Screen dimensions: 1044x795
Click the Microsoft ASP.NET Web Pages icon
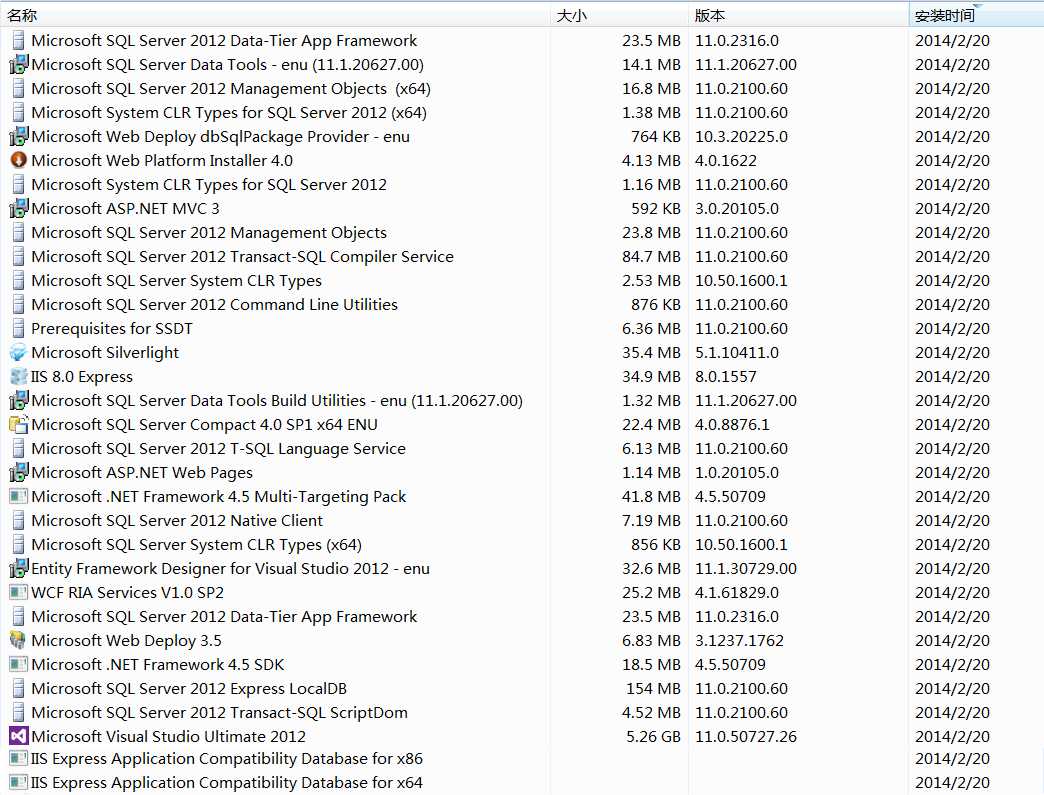tap(19, 472)
